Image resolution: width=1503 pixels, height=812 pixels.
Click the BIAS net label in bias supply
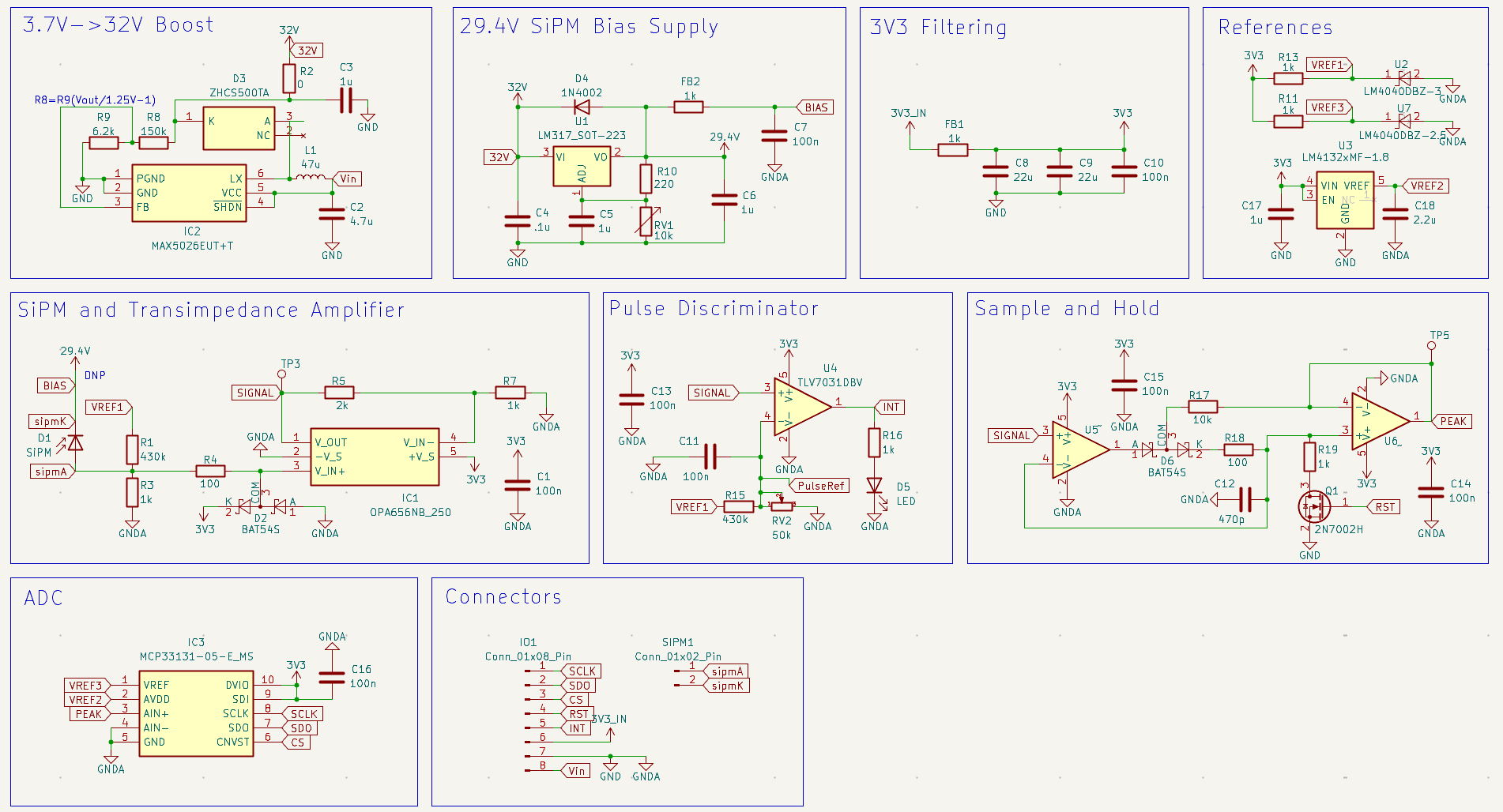817,107
